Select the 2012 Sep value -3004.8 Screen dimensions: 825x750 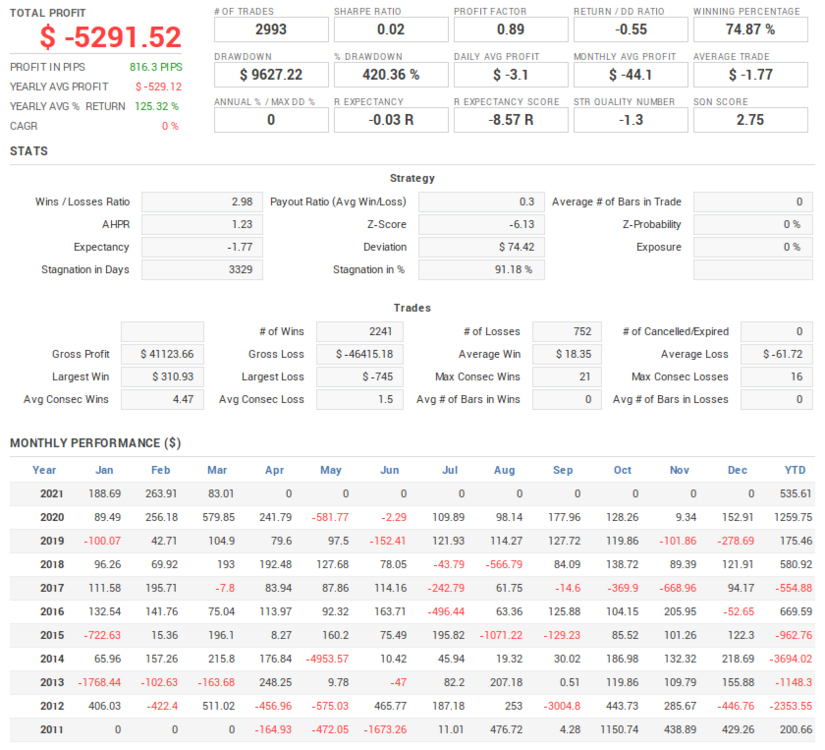[562, 706]
